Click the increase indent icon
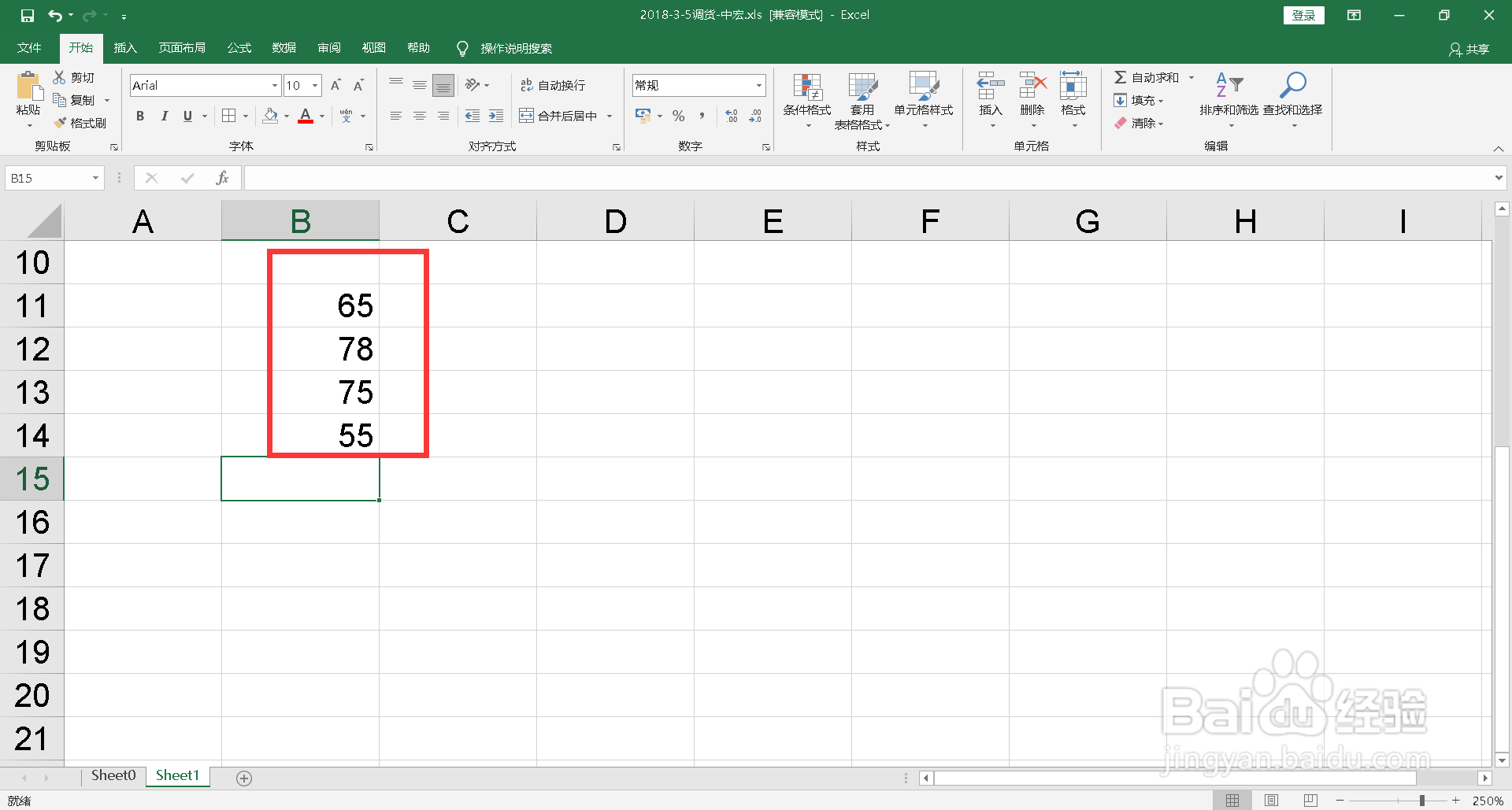The height and width of the screenshot is (810, 1512). click(496, 116)
